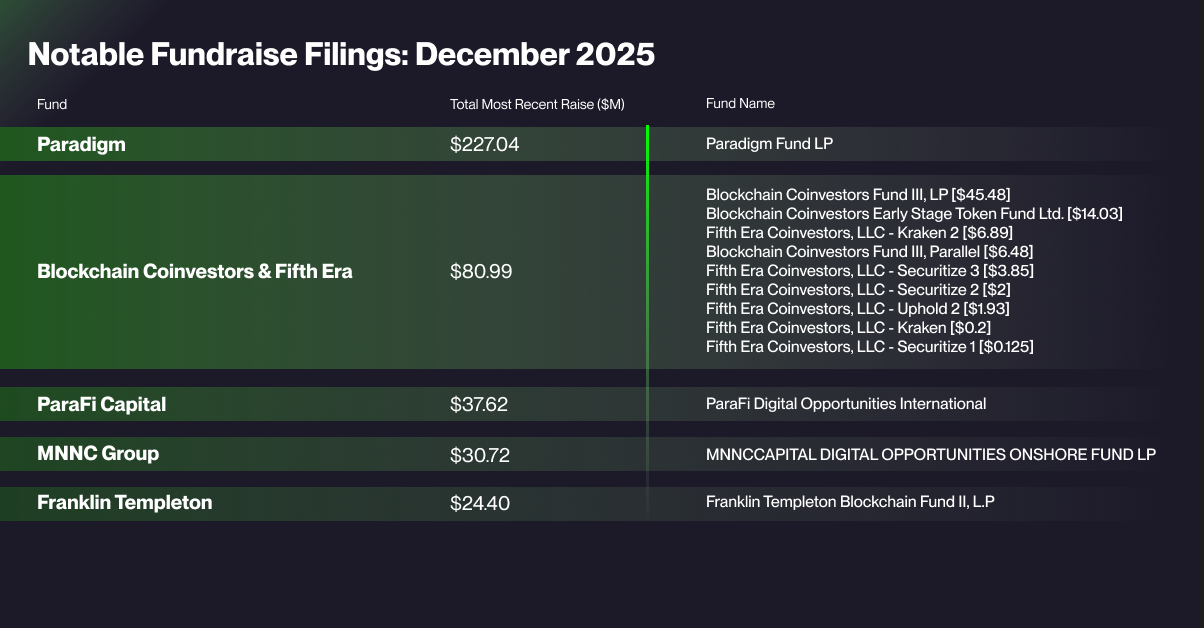Click 'Paradigm Fund LP' fund name
1204x628 pixels.
(x=769, y=144)
